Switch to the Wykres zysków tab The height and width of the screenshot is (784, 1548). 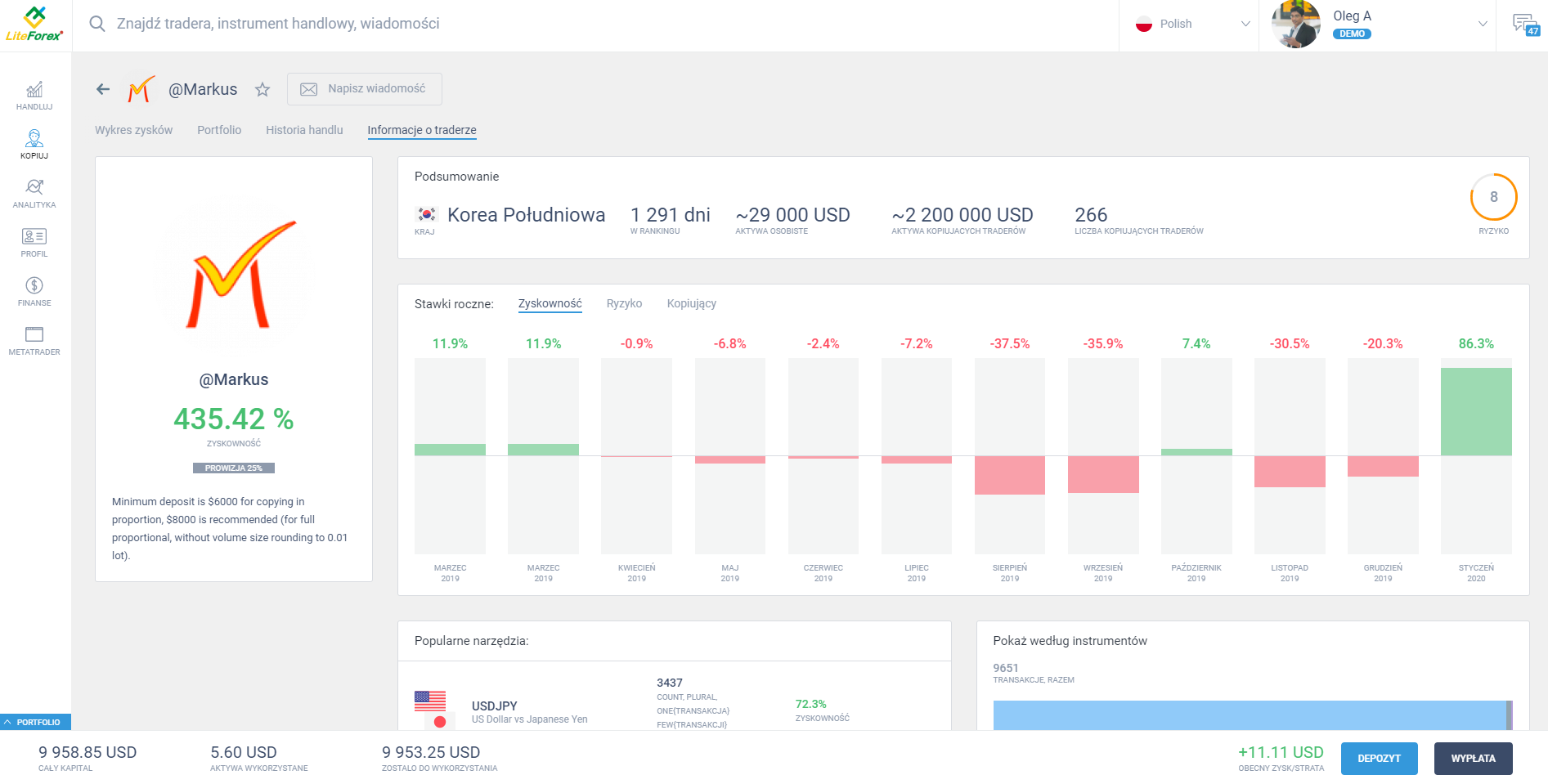133,130
